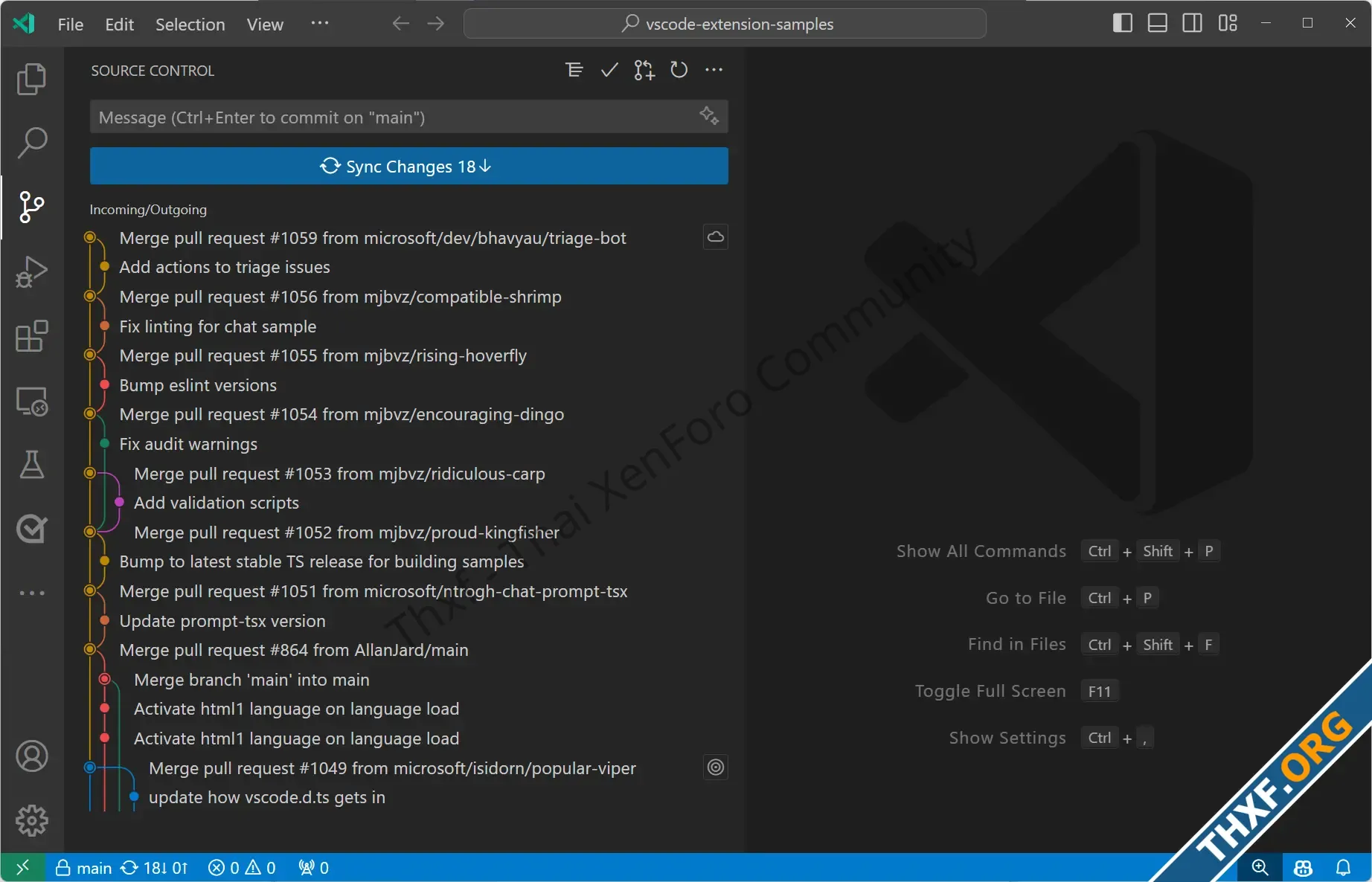Go back with the left arrow
The width and height of the screenshot is (1372, 882).
point(400,24)
